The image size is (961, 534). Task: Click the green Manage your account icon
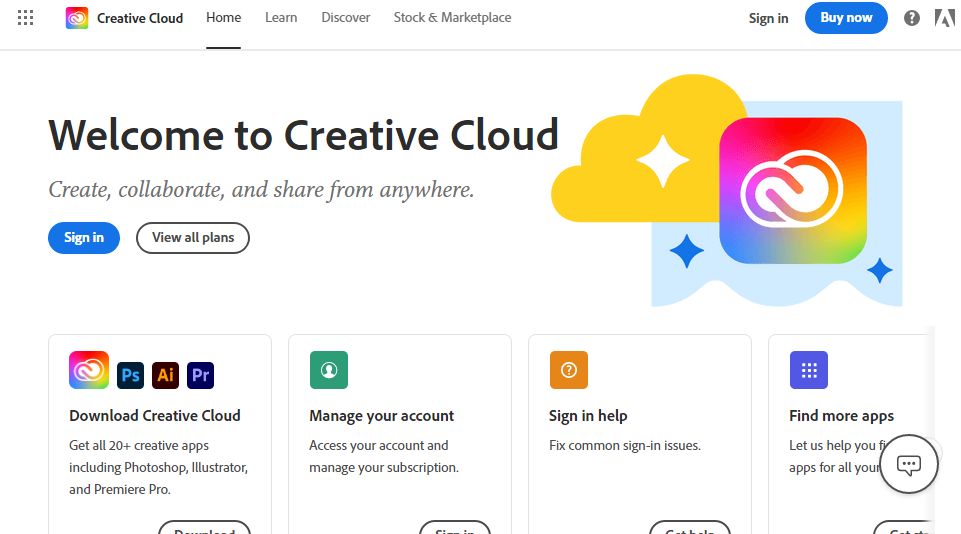pyautogui.click(x=329, y=370)
